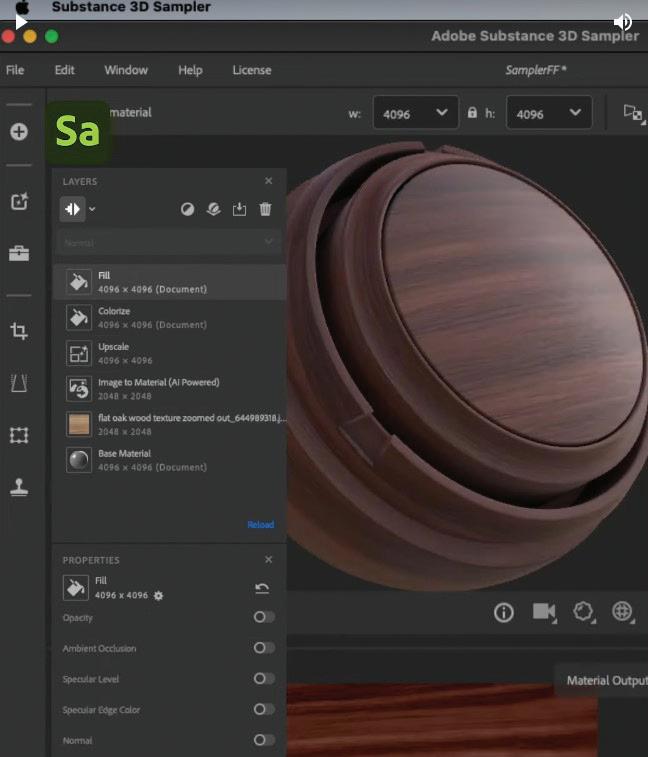Click the 2D wood texture view

442,719
